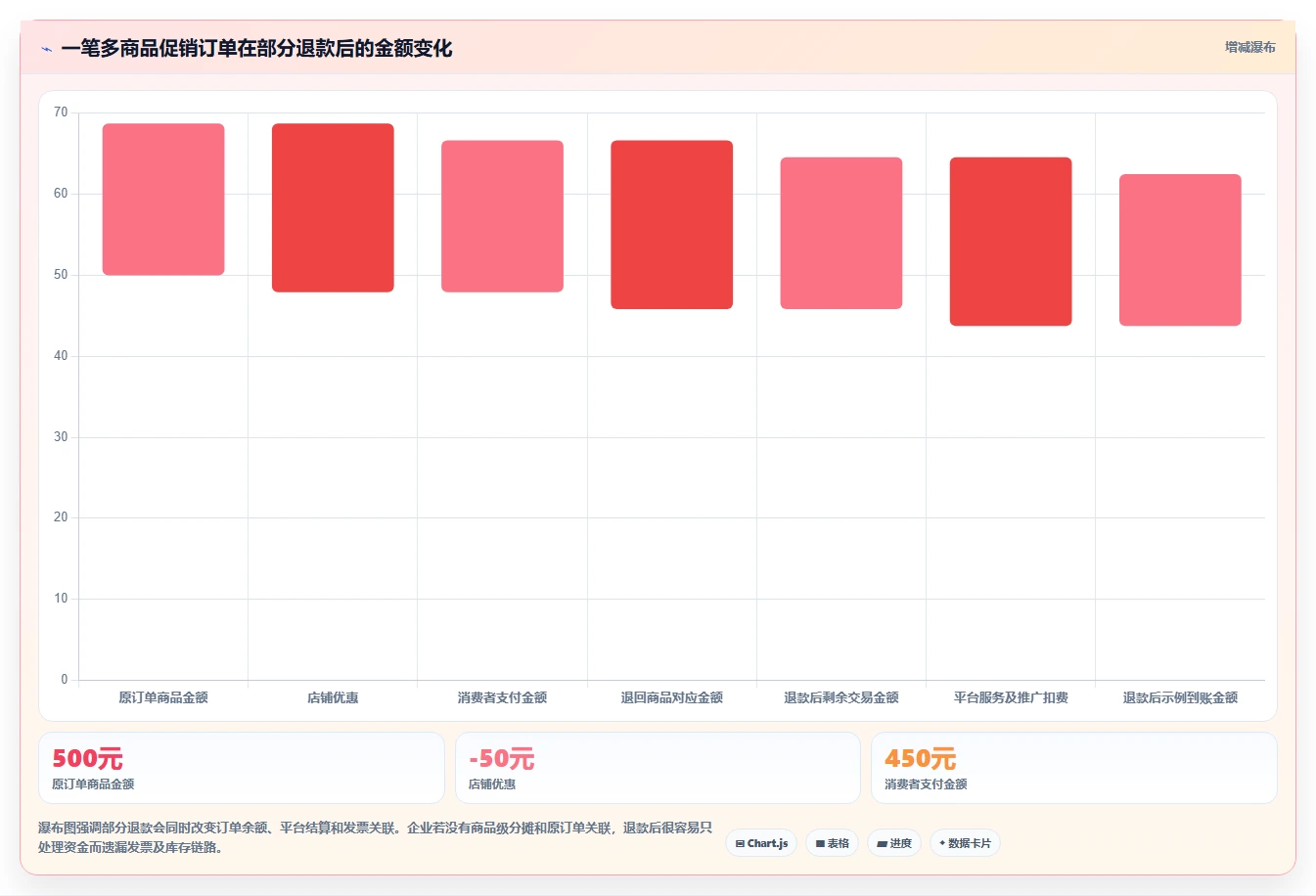This screenshot has height=896, width=1316.
Task: Click x-axis label 消费者支付金额
Action: (x=502, y=697)
